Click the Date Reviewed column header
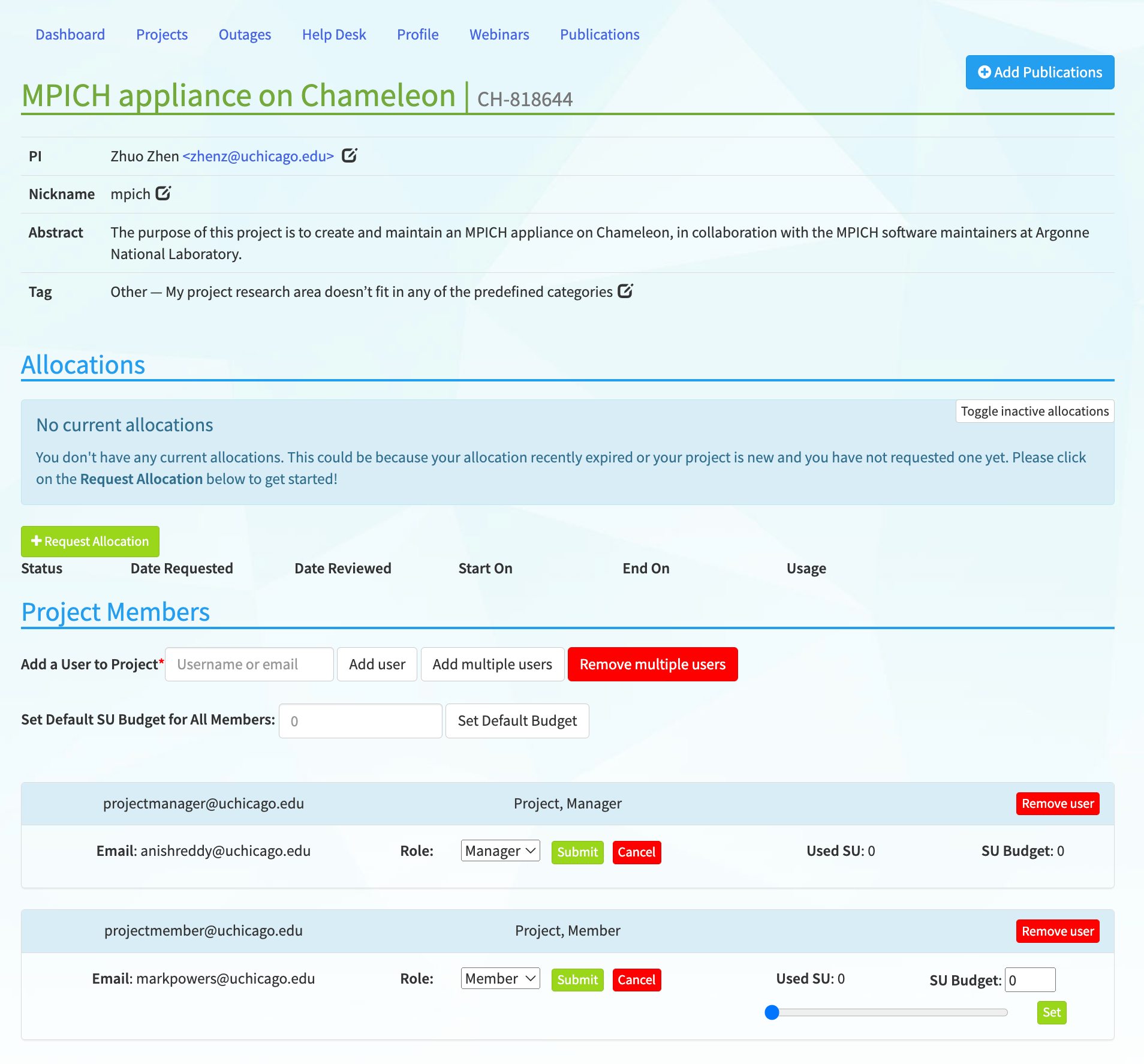Image resolution: width=1144 pixels, height=1064 pixels. 343,569
